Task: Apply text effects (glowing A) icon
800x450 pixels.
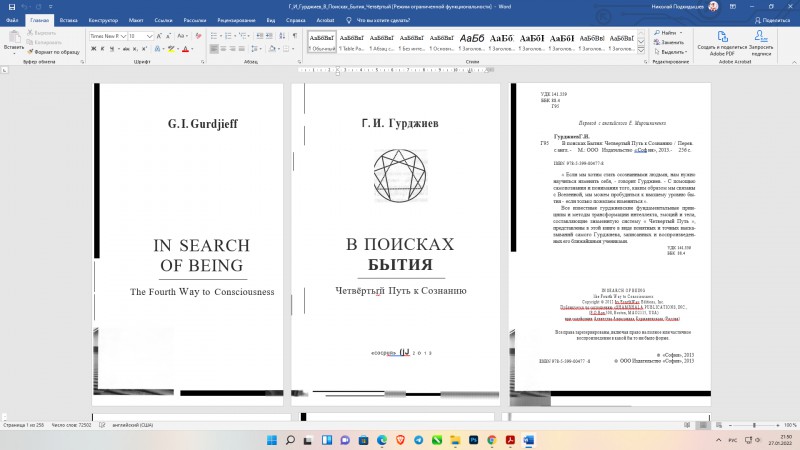Action: (x=157, y=49)
